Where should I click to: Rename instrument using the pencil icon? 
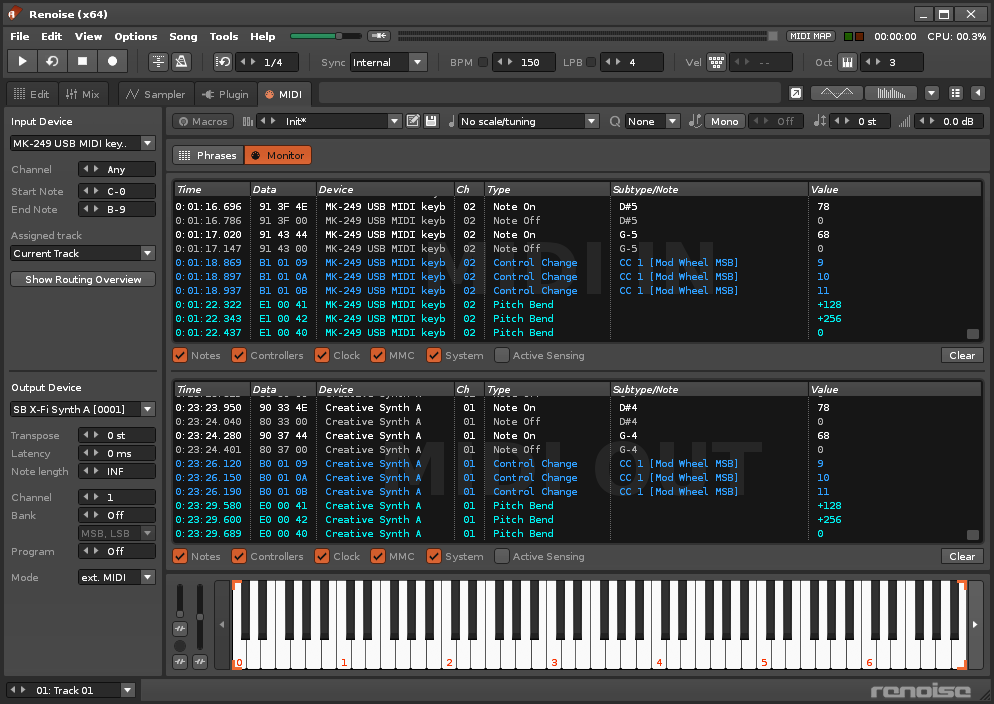412,120
